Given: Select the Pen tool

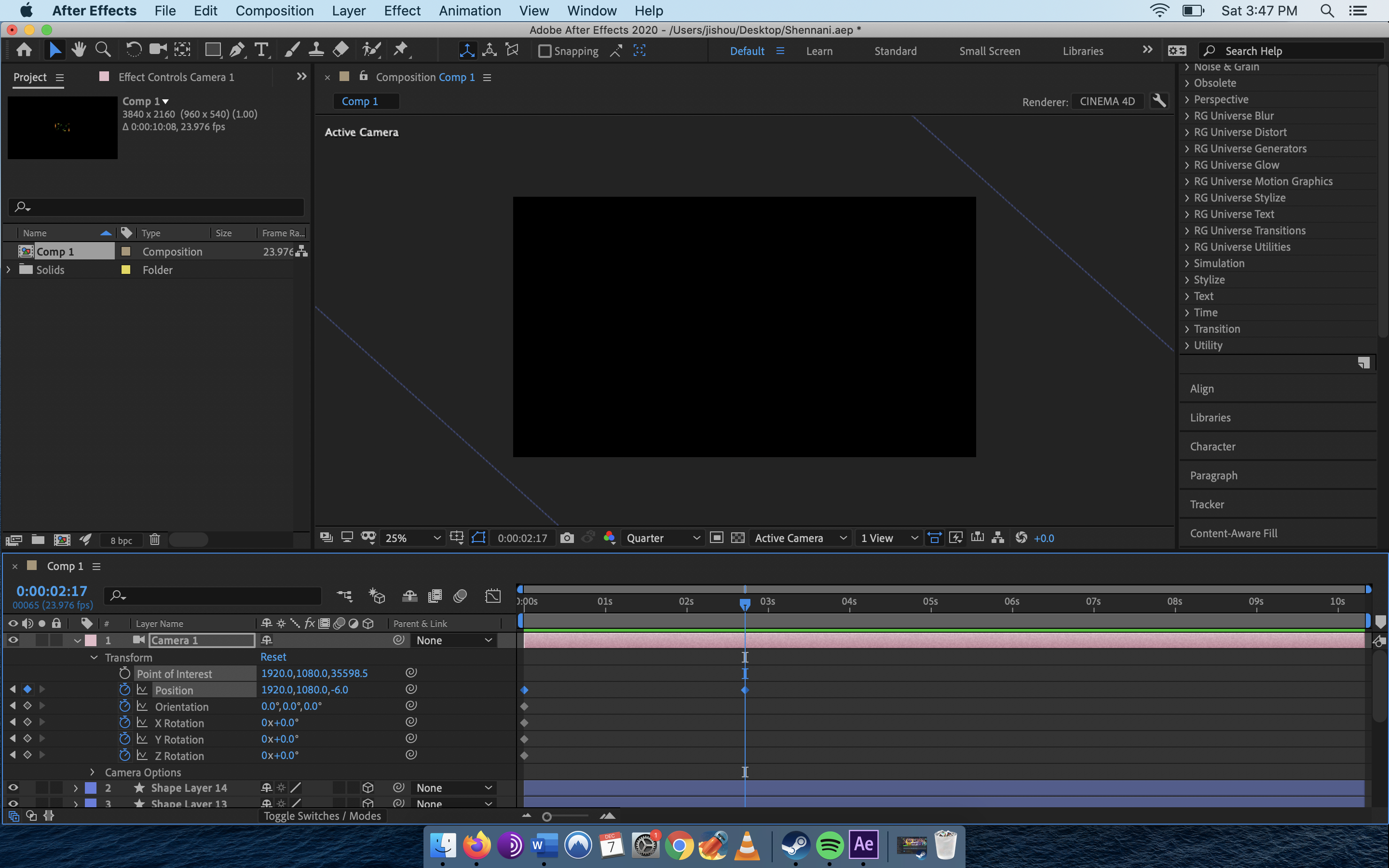Looking at the screenshot, I should 237,49.
